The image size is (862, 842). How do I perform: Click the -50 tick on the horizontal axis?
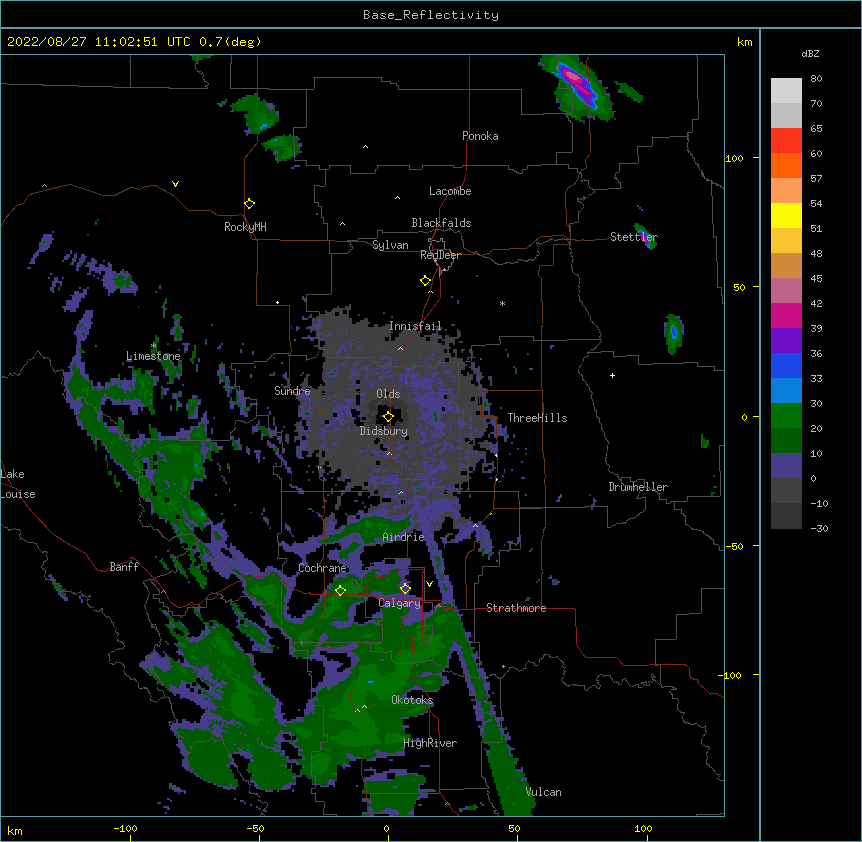coord(255,828)
